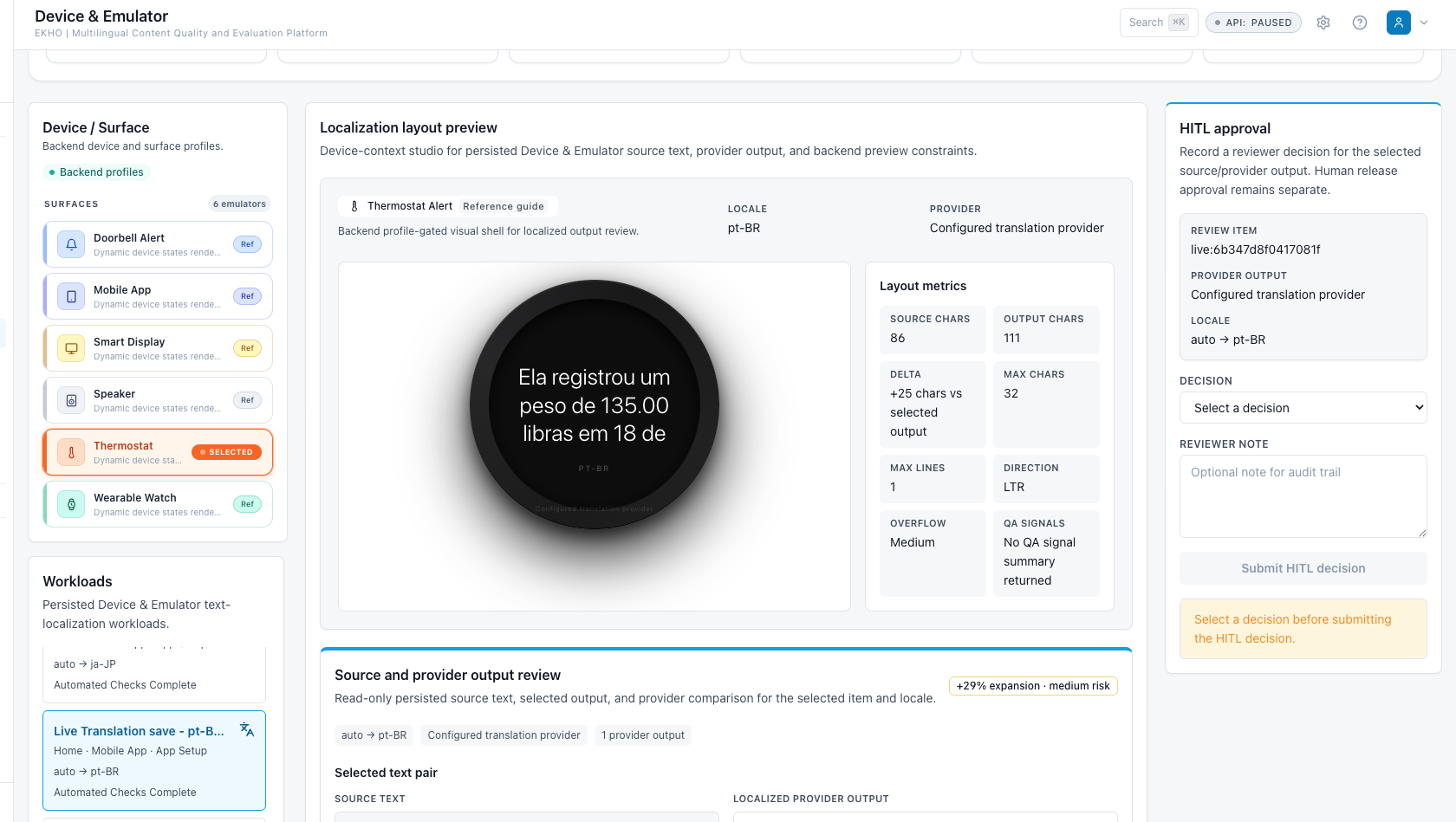The image size is (1456, 822).
Task: Select the Wearable Watch surface
Action: [x=158, y=504]
